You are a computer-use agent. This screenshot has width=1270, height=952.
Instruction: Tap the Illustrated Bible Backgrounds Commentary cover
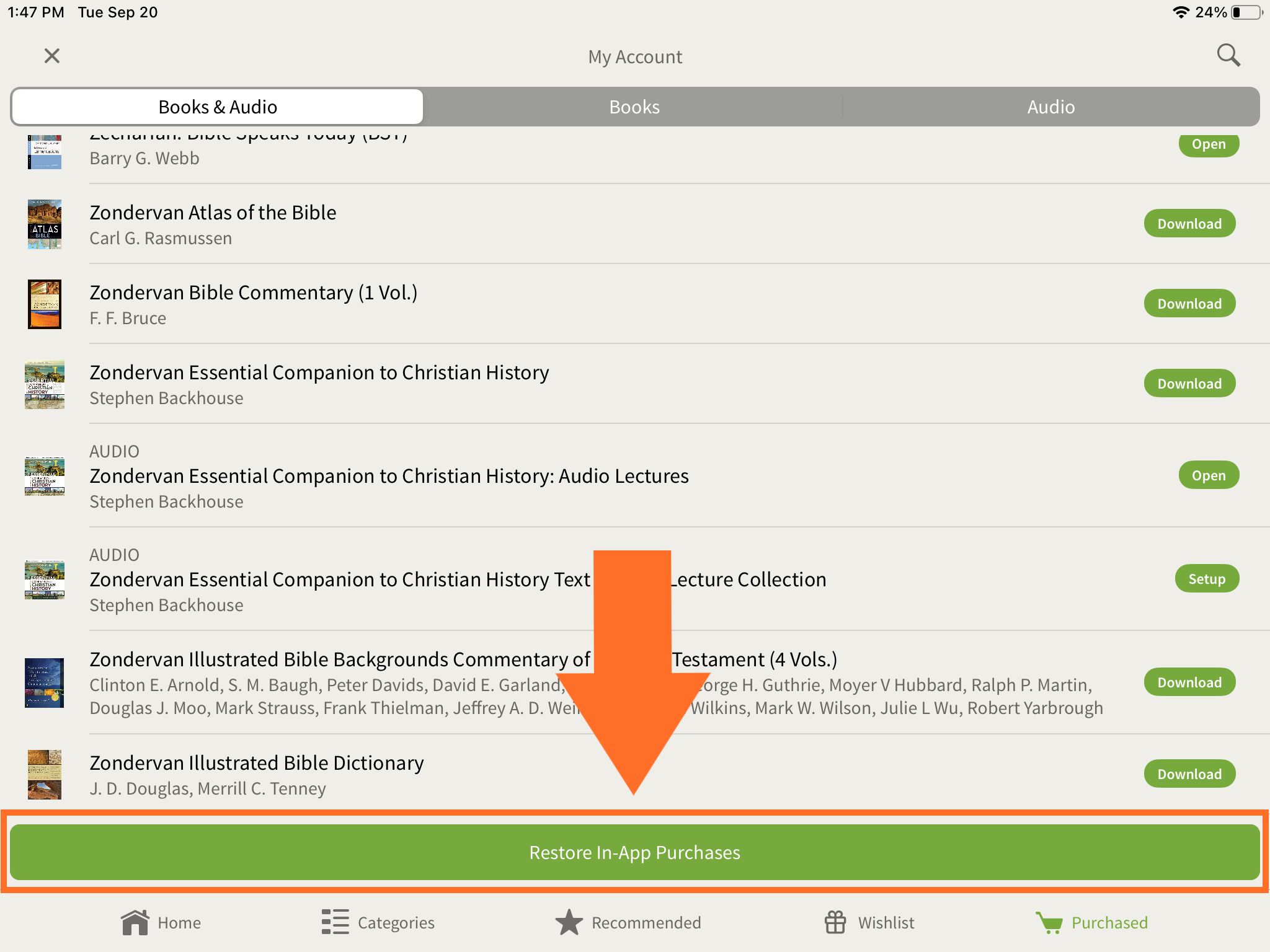coord(45,682)
